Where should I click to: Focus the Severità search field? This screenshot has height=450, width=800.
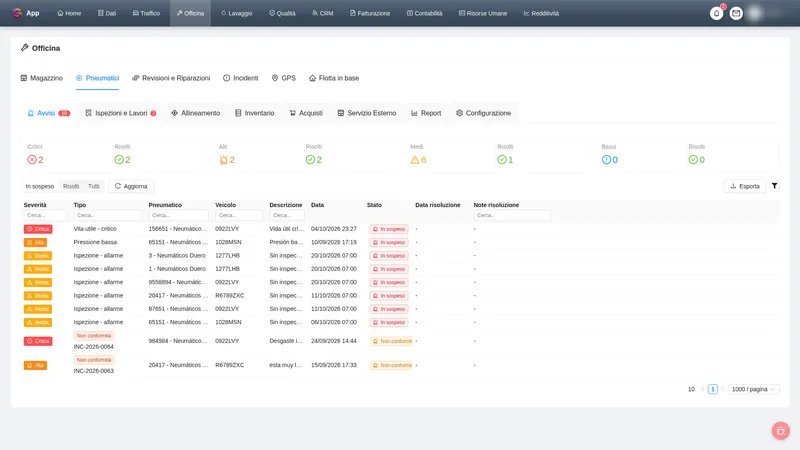[x=45, y=215]
